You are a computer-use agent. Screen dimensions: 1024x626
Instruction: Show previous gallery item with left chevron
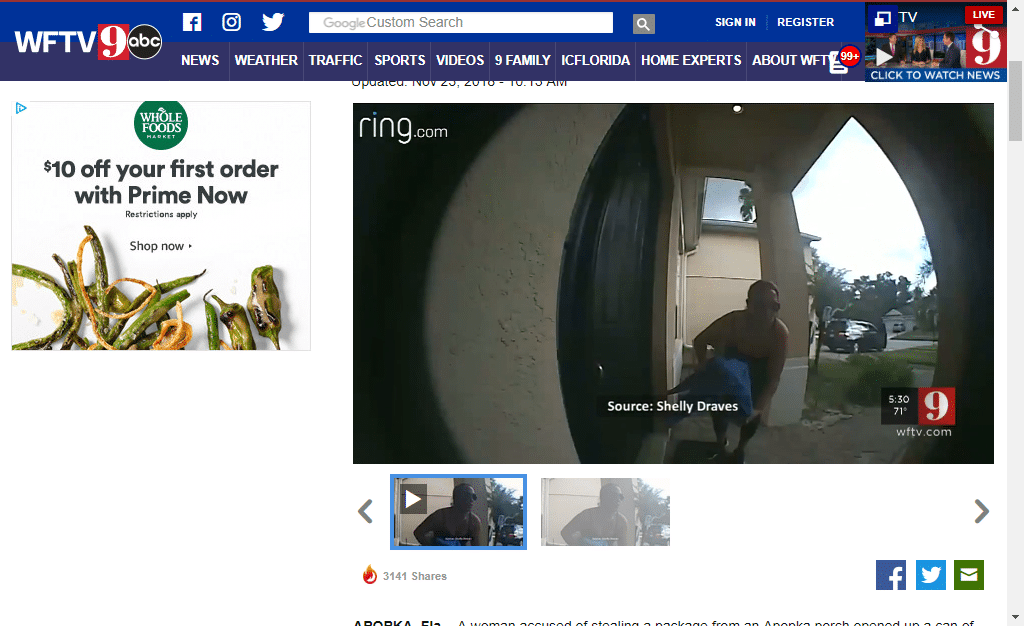[365, 512]
